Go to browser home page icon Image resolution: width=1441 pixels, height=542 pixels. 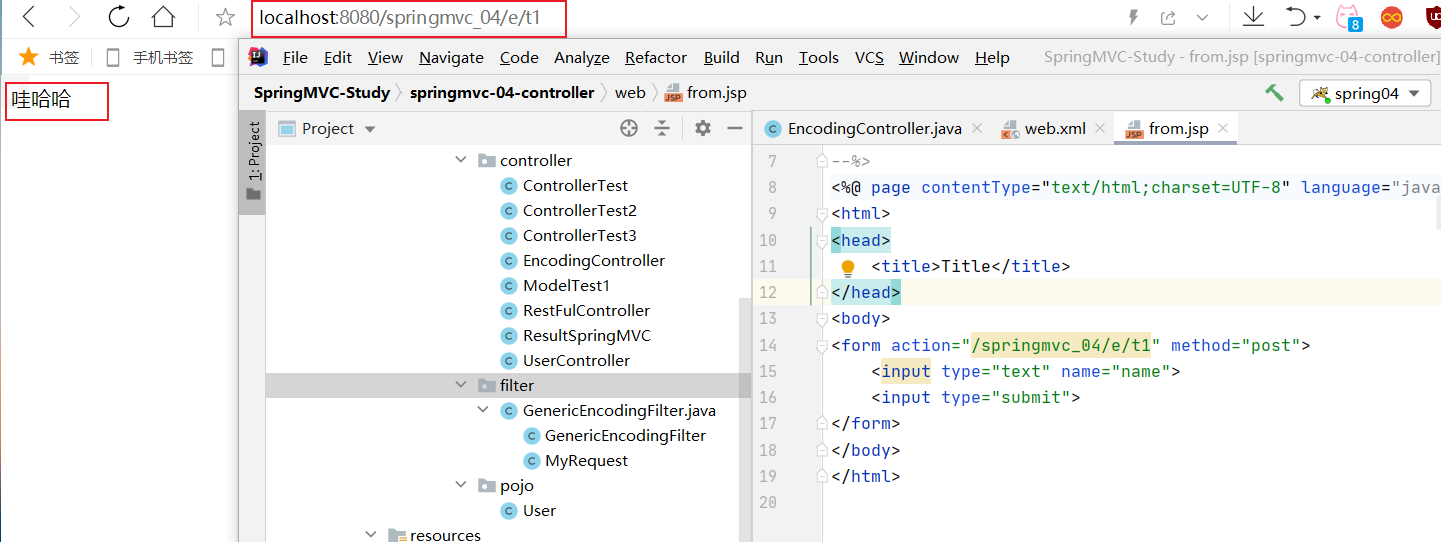tap(162, 17)
